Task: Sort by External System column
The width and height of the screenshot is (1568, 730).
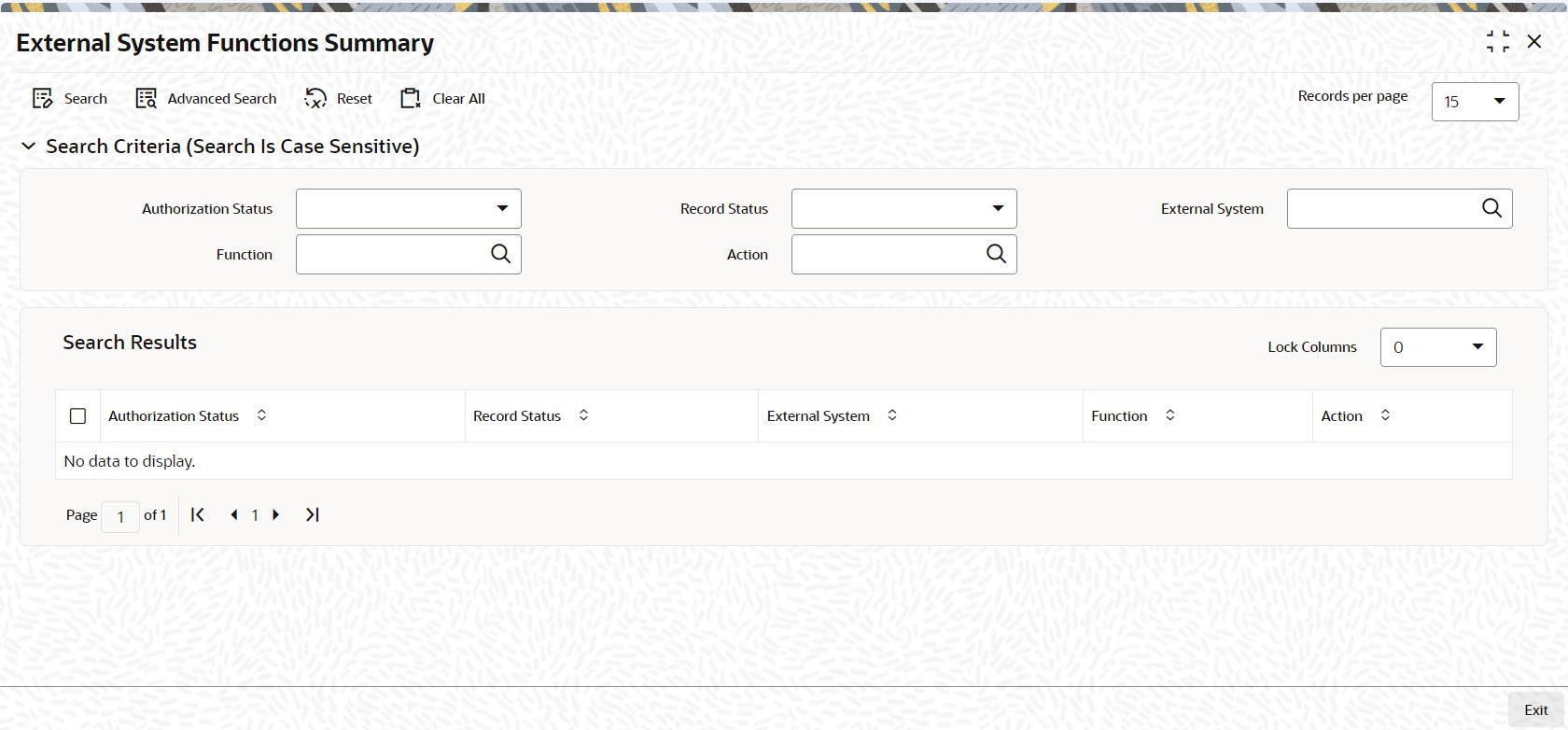Action: pos(892,415)
